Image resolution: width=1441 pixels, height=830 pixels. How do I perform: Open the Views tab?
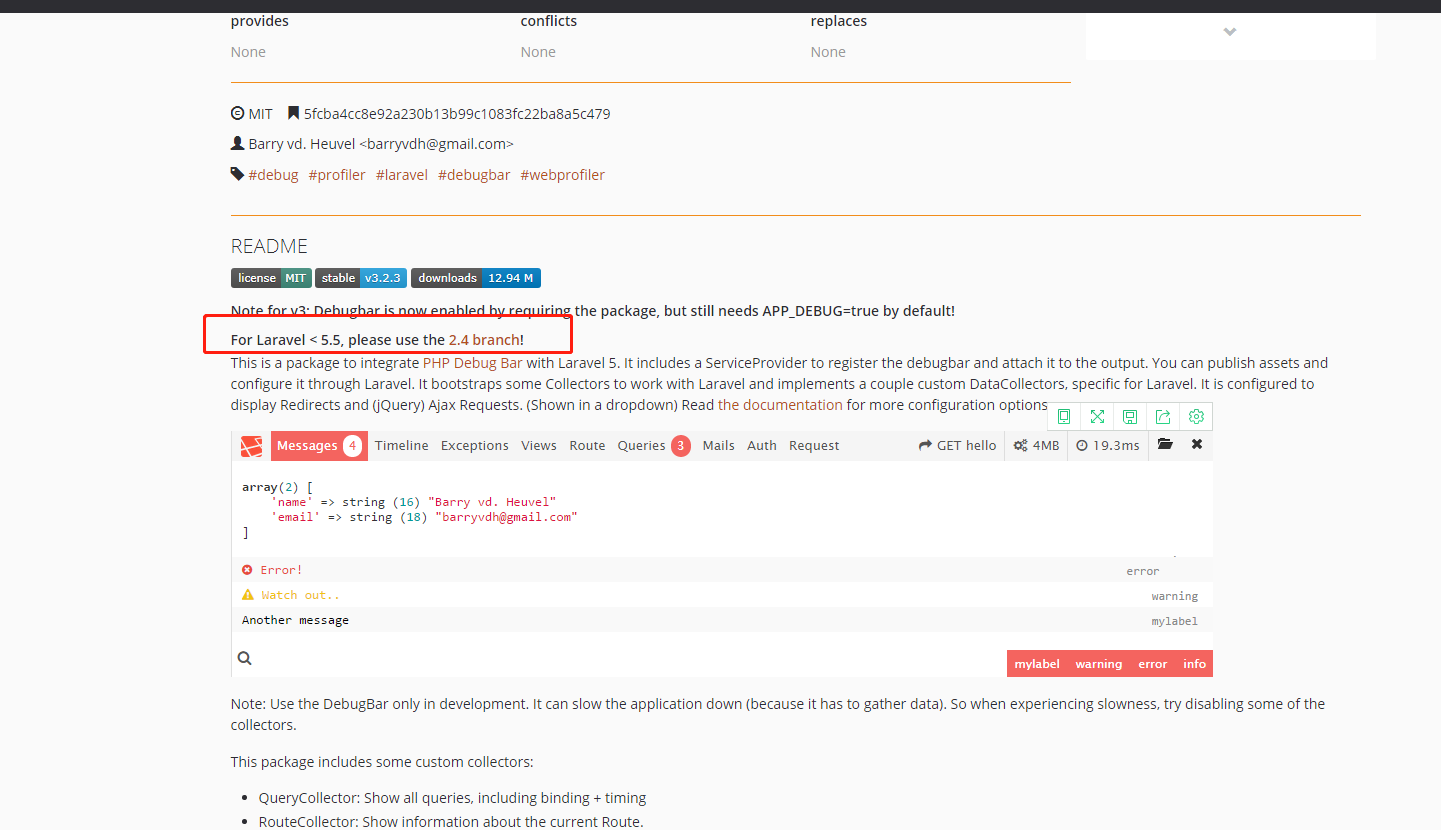tap(539, 446)
